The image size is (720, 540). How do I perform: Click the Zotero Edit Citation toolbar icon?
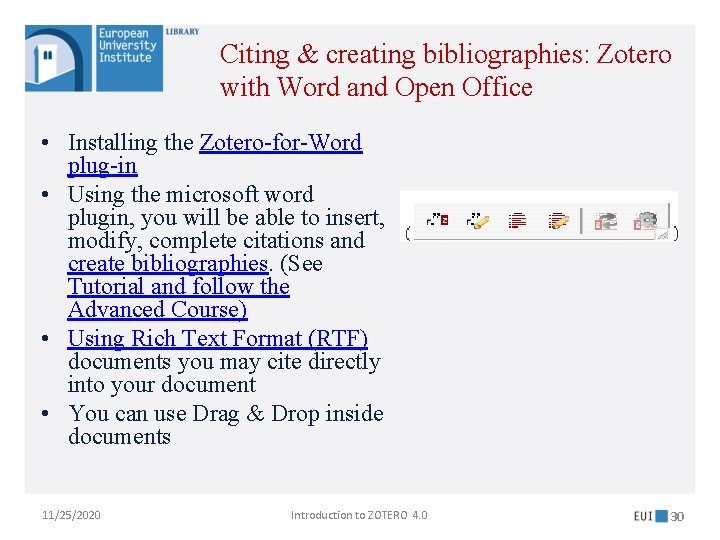coord(478,221)
